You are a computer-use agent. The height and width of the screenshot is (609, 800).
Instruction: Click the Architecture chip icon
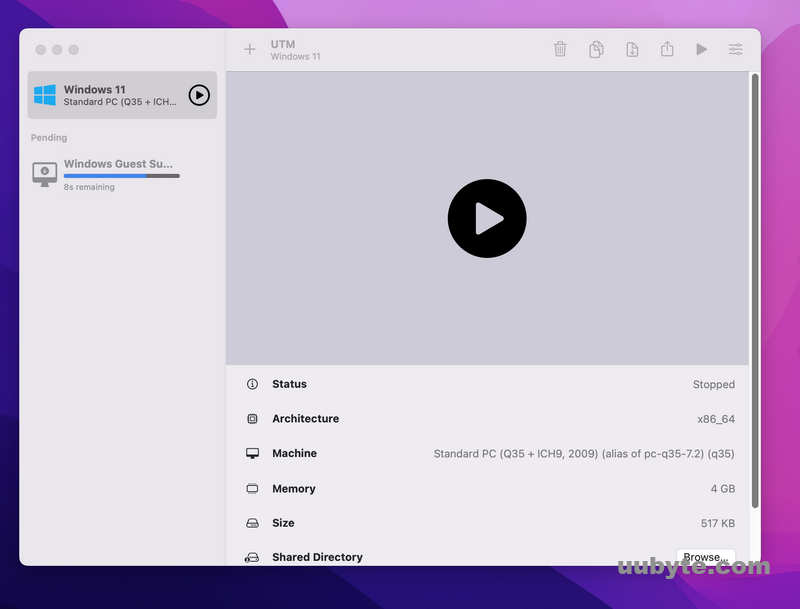click(x=252, y=419)
